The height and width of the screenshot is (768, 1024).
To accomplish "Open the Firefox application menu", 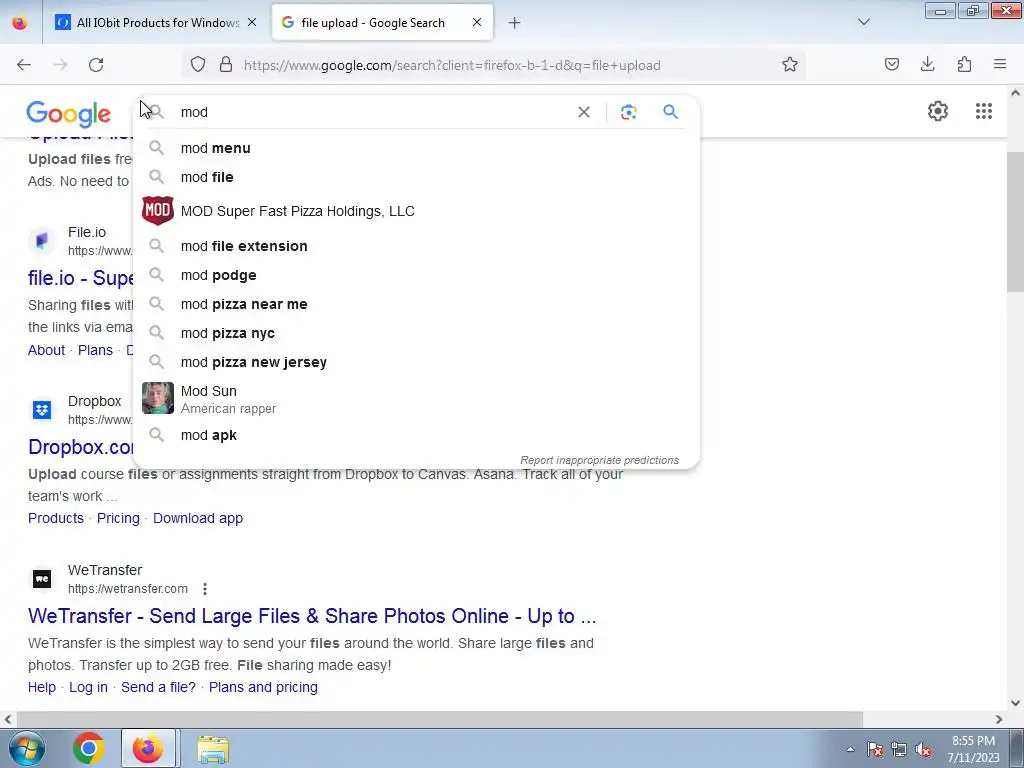I will pyautogui.click(x=1000, y=64).
